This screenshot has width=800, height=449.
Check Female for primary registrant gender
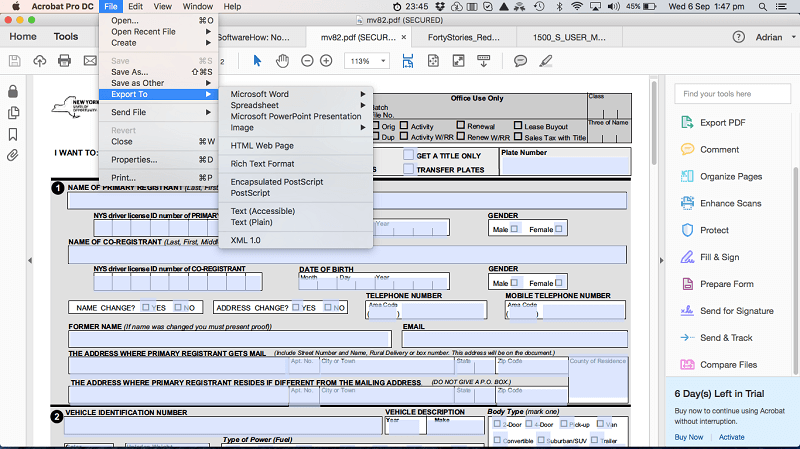[559, 229]
